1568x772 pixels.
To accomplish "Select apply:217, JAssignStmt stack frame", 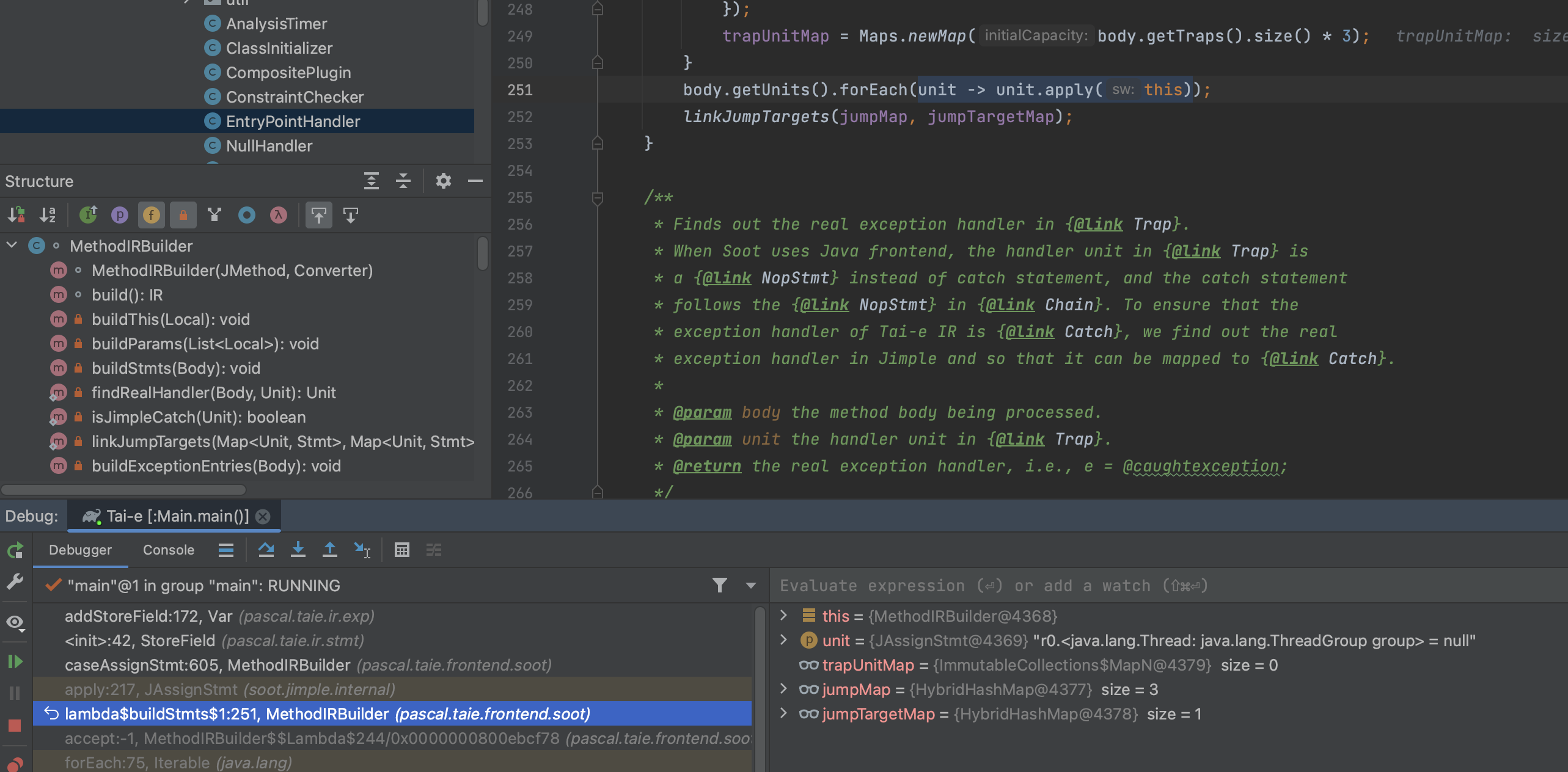I will pos(392,690).
